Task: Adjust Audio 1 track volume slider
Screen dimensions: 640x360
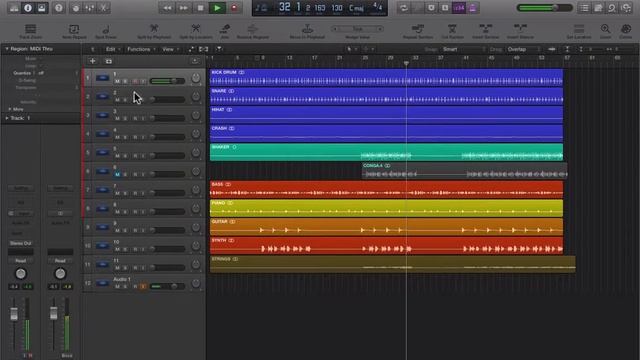Action: pyautogui.click(x=167, y=287)
